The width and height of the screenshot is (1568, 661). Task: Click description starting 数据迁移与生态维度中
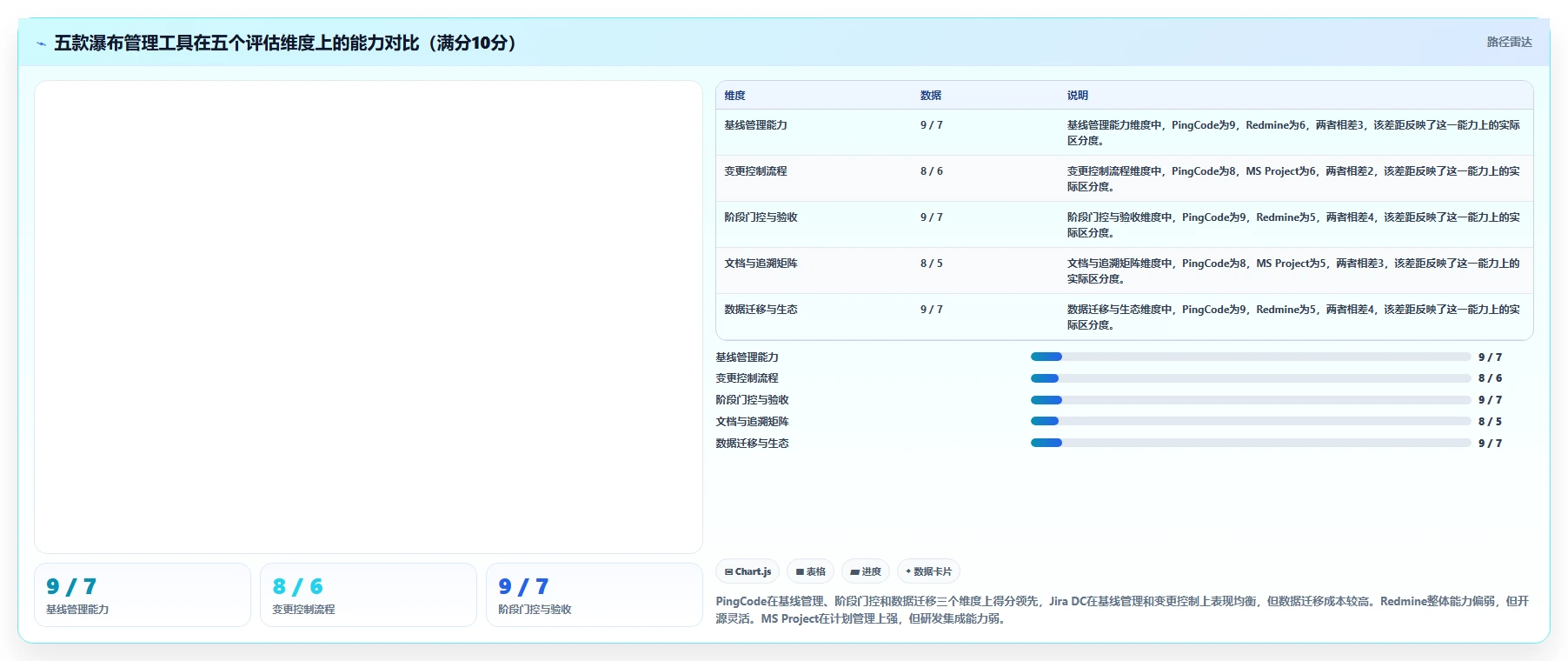[x=1293, y=317]
